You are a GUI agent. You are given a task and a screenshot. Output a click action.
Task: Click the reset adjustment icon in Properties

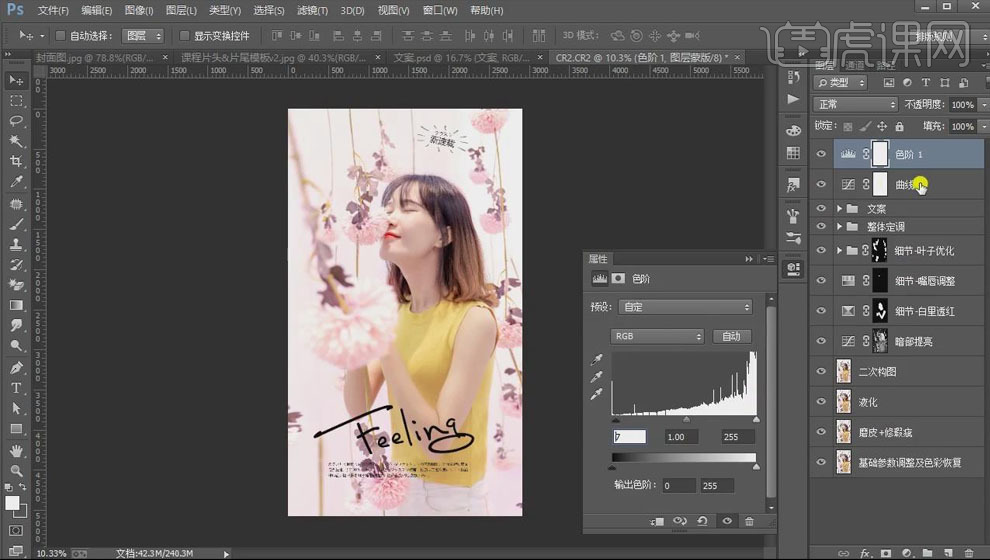pos(702,521)
